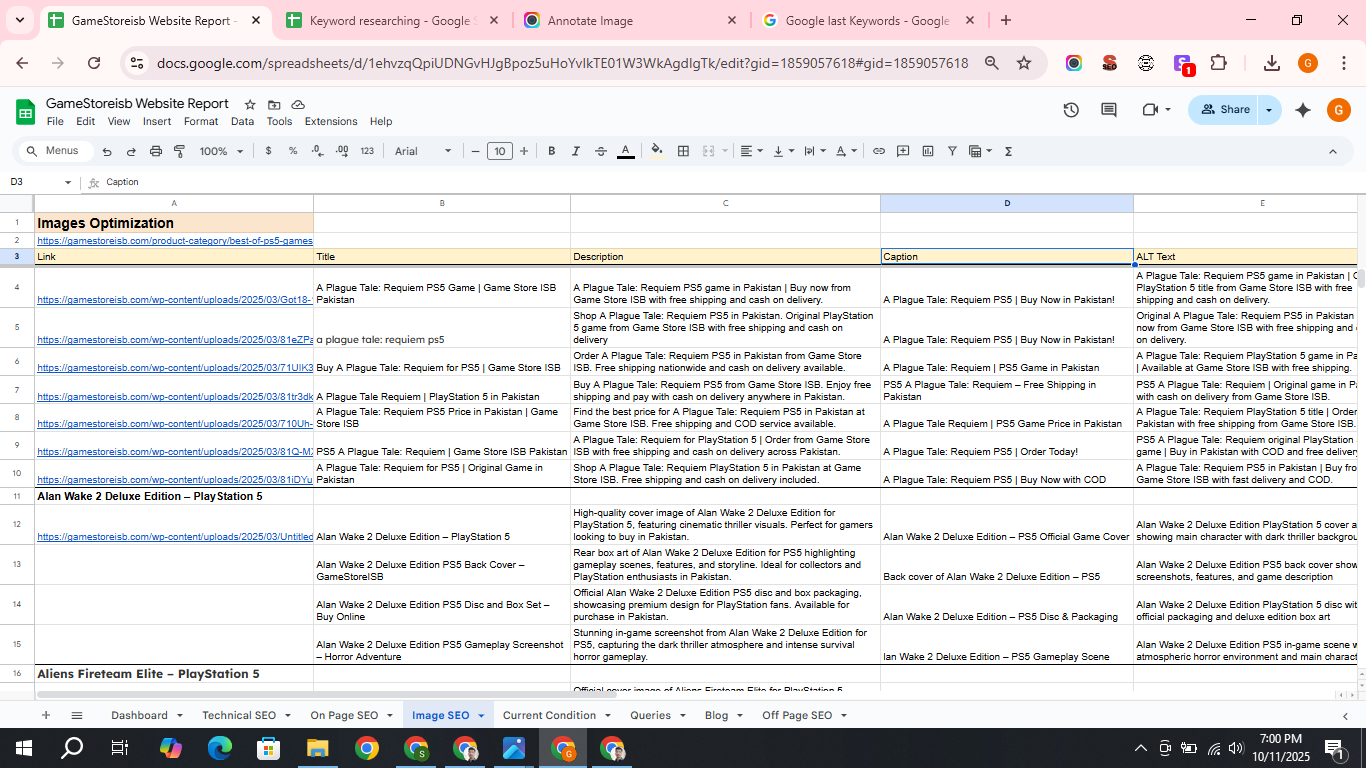The height and width of the screenshot is (768, 1366).
Task: Open the fill color paint bucket
Action: point(657,151)
